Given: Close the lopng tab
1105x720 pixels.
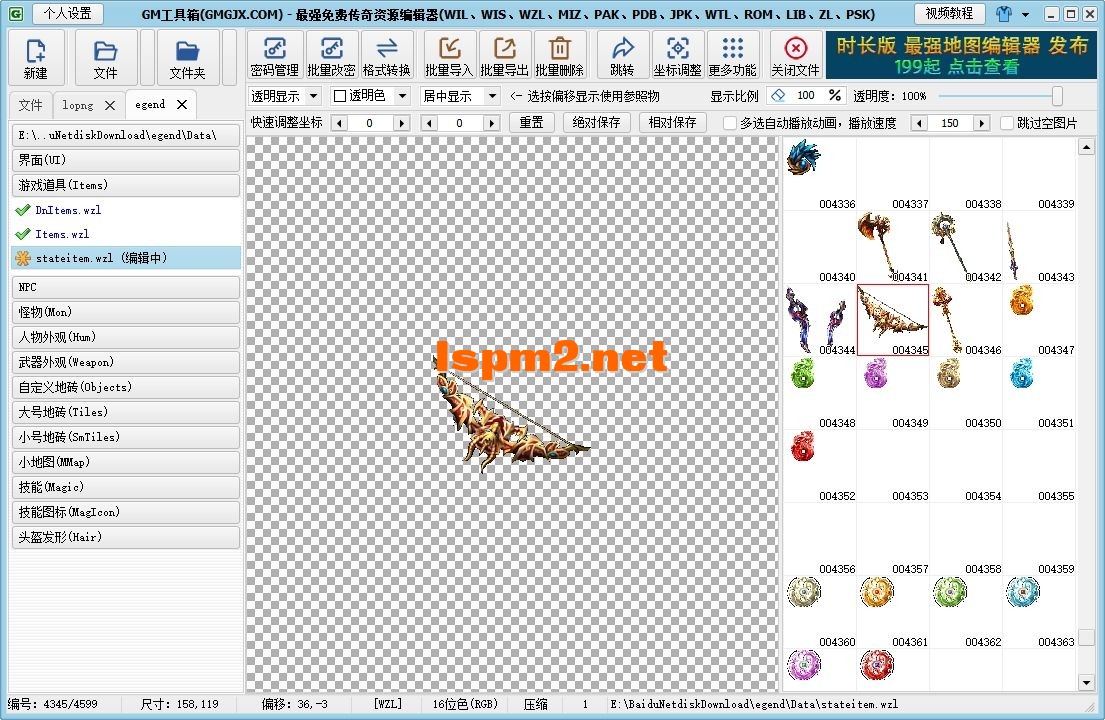Looking at the screenshot, I should (x=110, y=105).
